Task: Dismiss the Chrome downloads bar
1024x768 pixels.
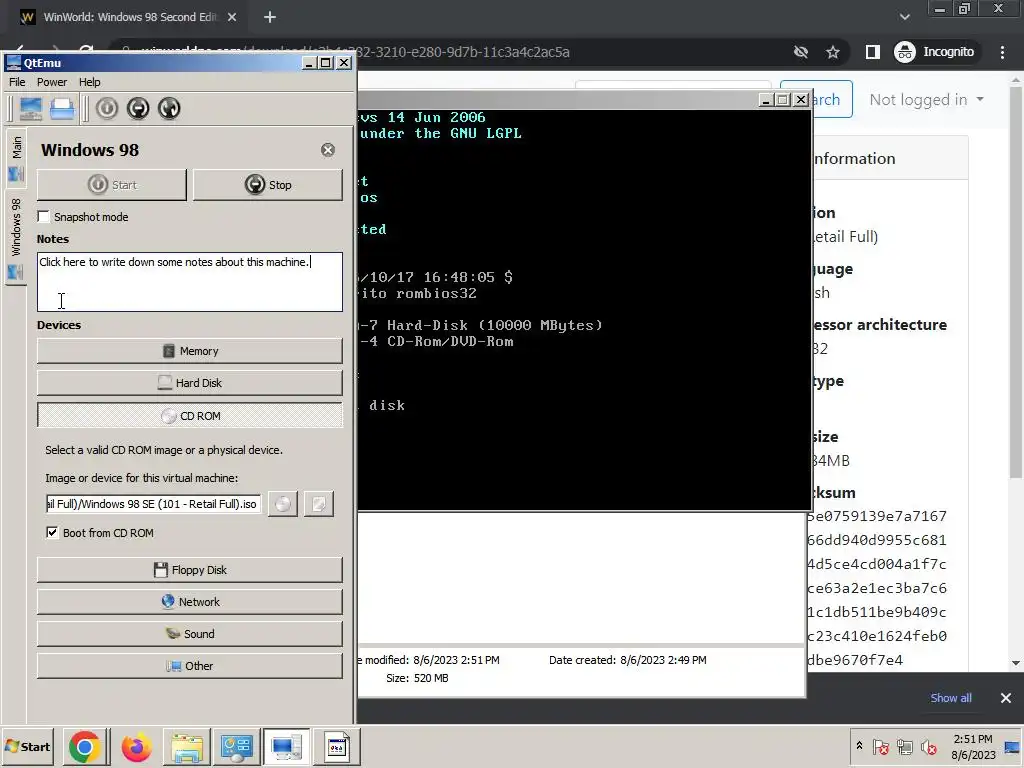Action: coord(1006,698)
